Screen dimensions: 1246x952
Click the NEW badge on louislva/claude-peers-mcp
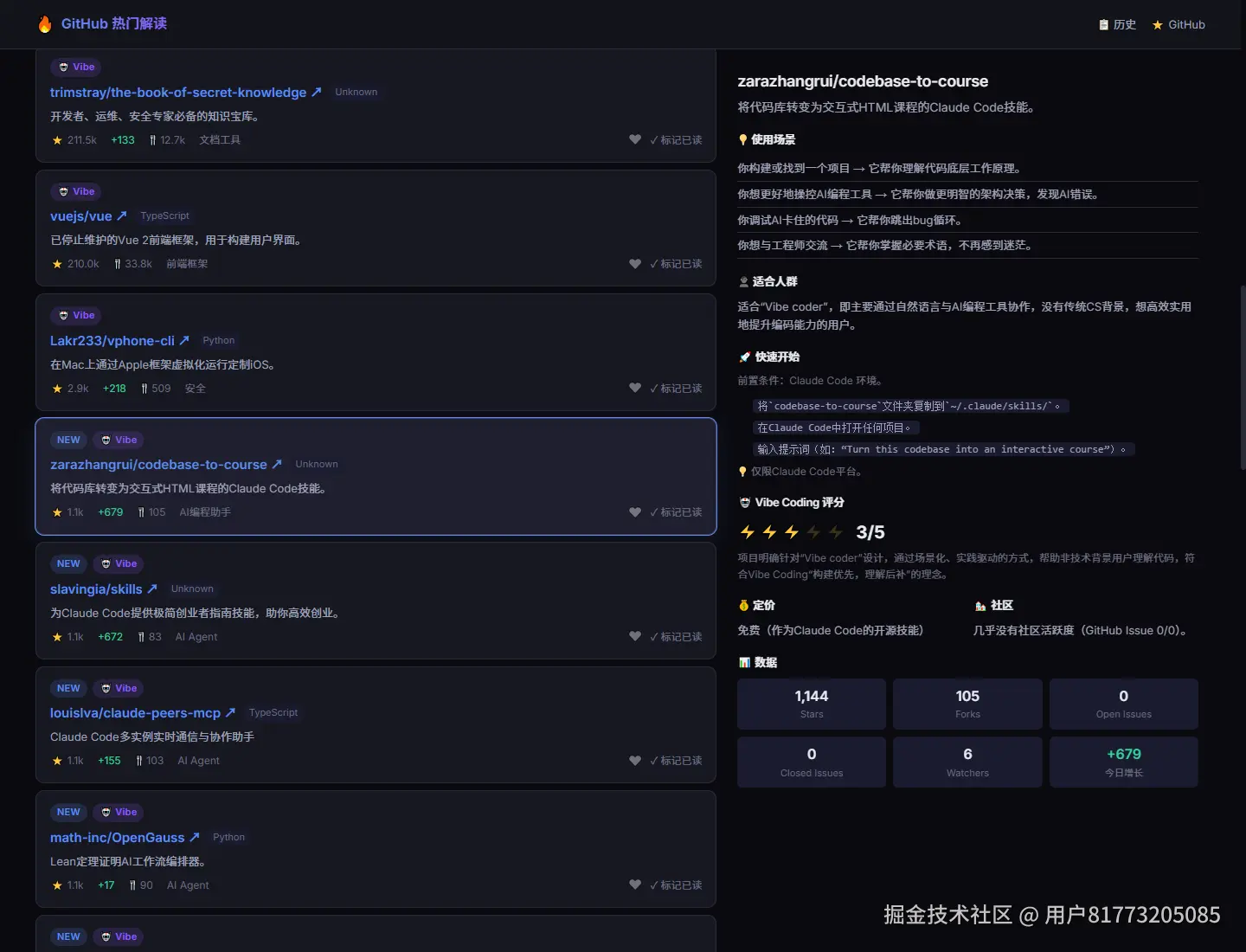point(68,688)
